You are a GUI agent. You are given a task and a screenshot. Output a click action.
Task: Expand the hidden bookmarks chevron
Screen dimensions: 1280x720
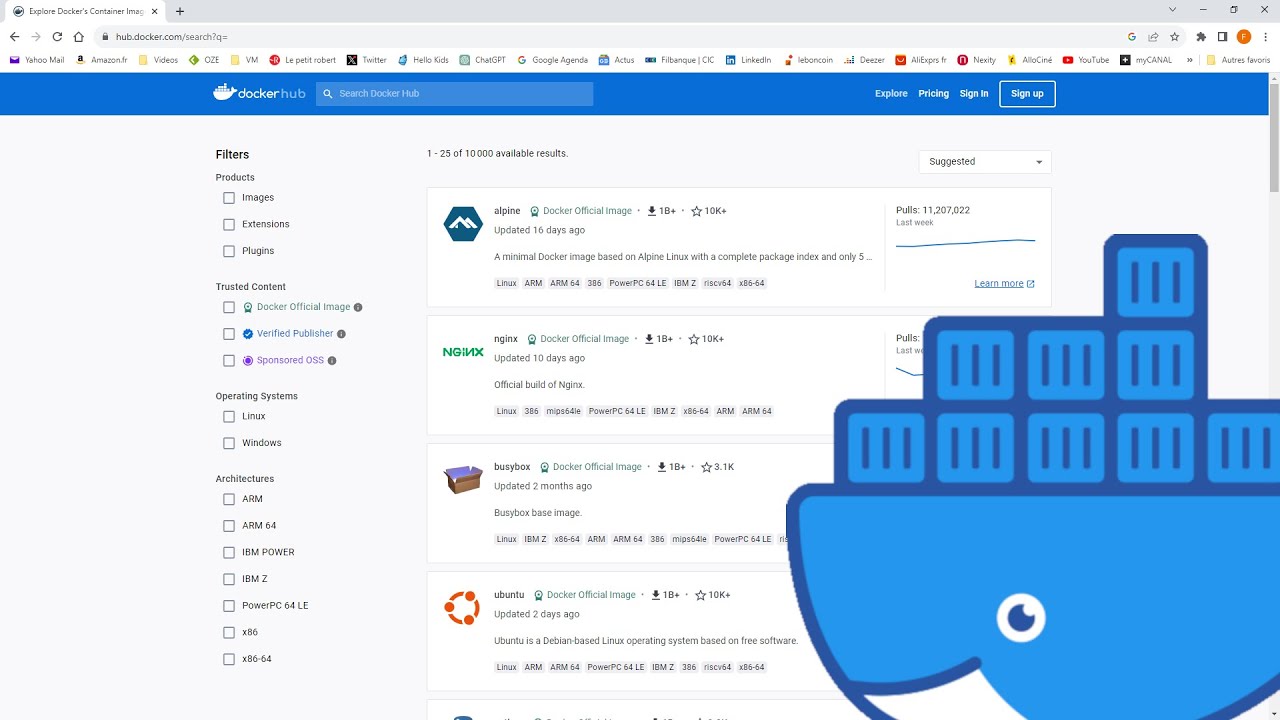coord(1189,60)
